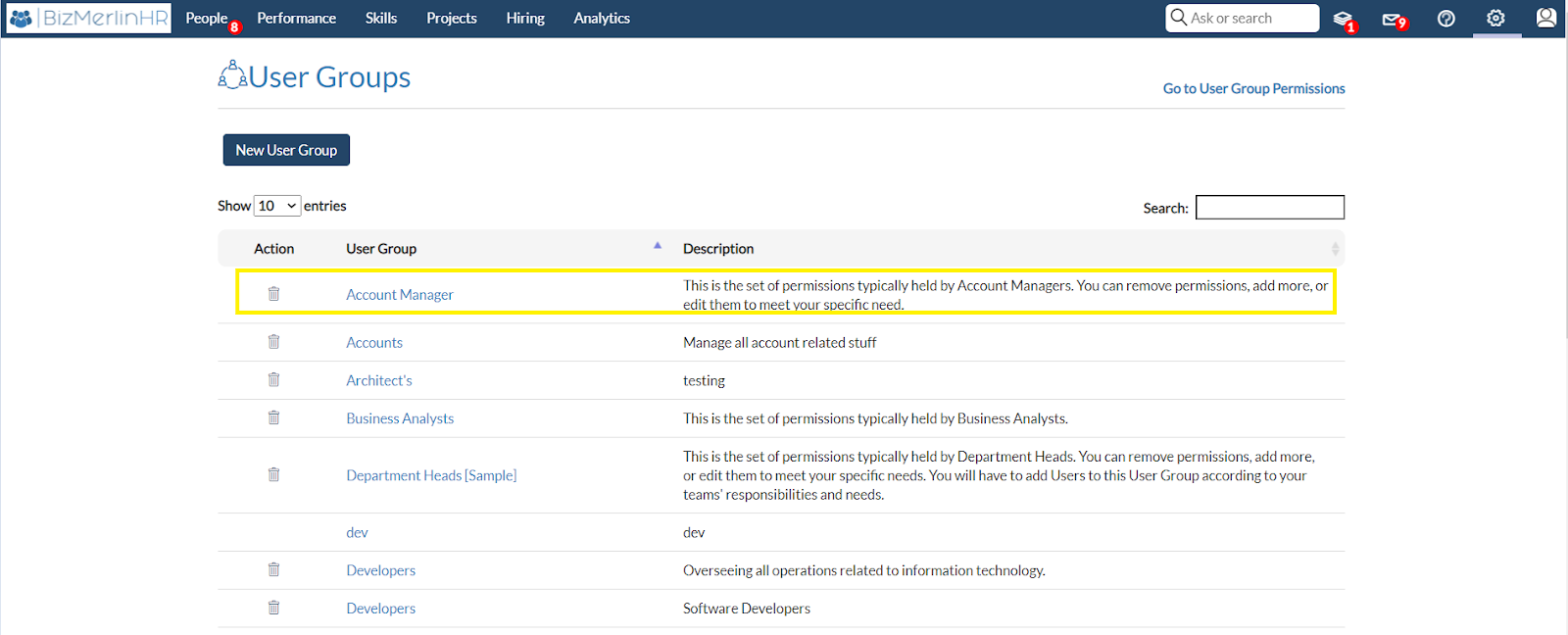
Task: Open the Analytics menu
Action: [602, 19]
